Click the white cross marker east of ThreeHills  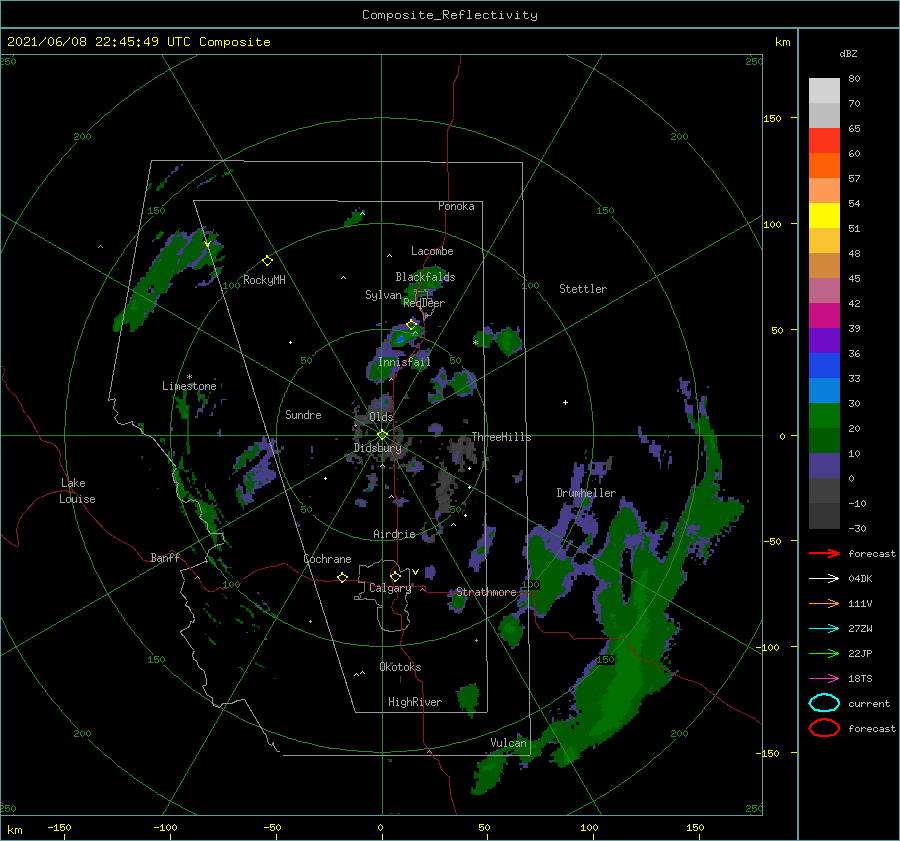(x=565, y=402)
